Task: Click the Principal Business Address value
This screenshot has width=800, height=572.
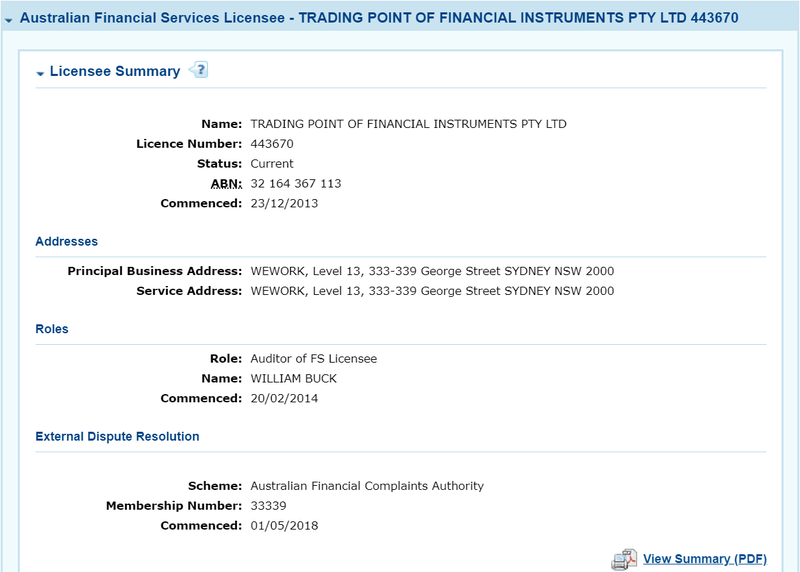Action: [x=432, y=271]
